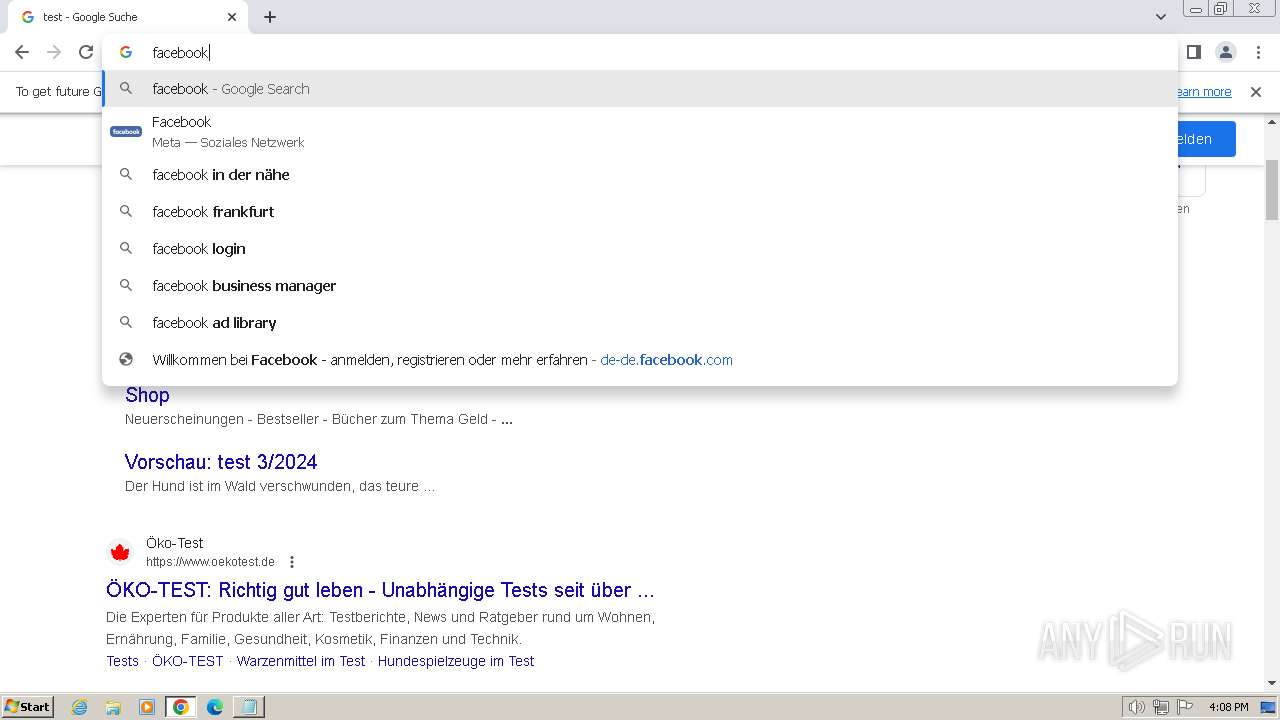Click the blue sign-in button on the page
The height and width of the screenshot is (720, 1280).
pos(1207,139)
